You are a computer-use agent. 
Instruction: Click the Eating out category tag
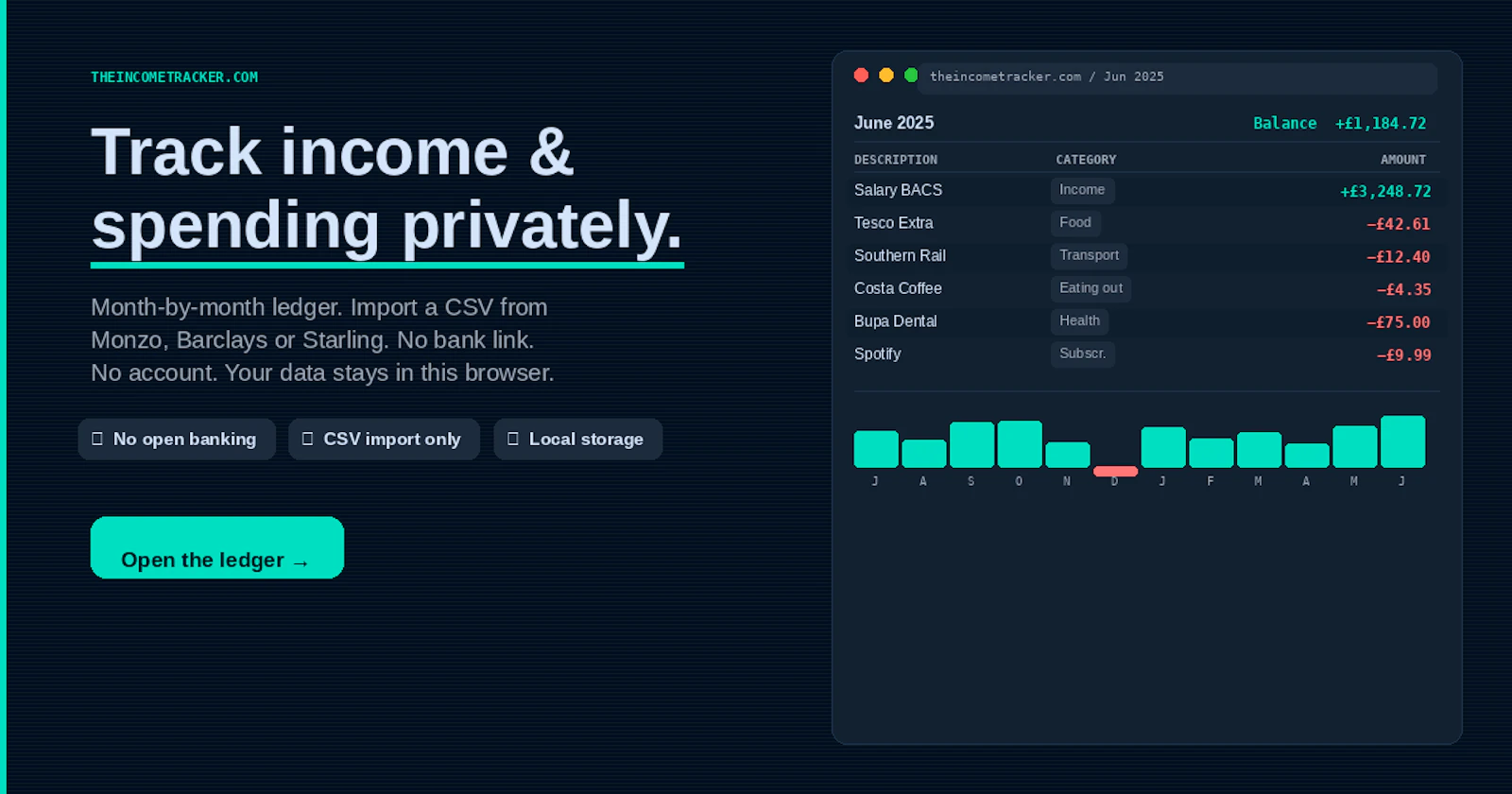click(1091, 288)
